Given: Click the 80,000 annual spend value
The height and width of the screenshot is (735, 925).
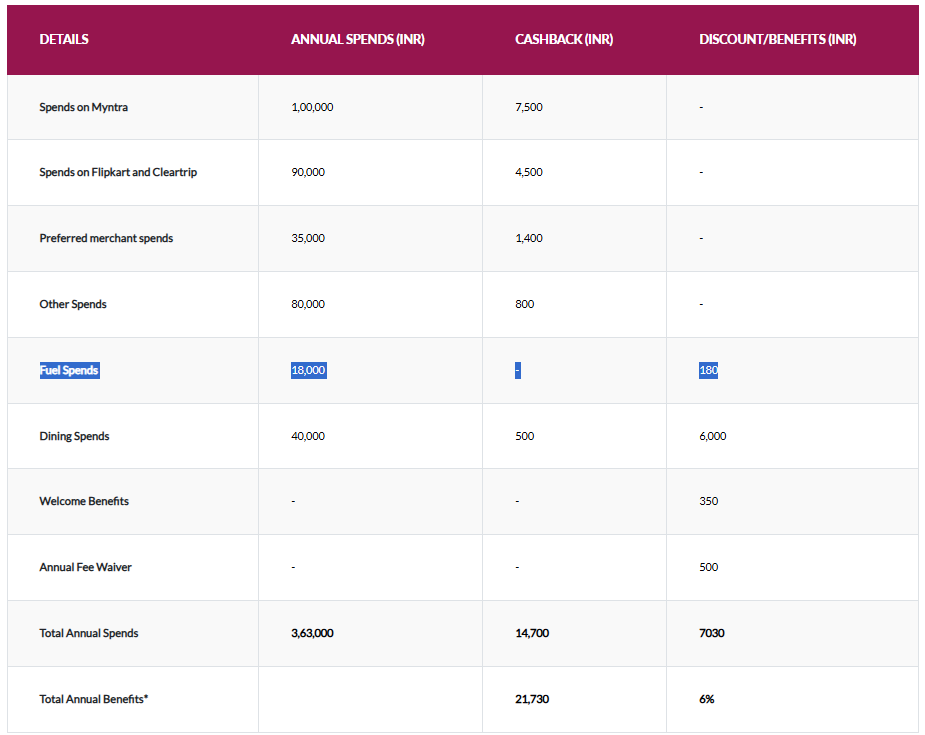Looking at the screenshot, I should (x=308, y=304).
